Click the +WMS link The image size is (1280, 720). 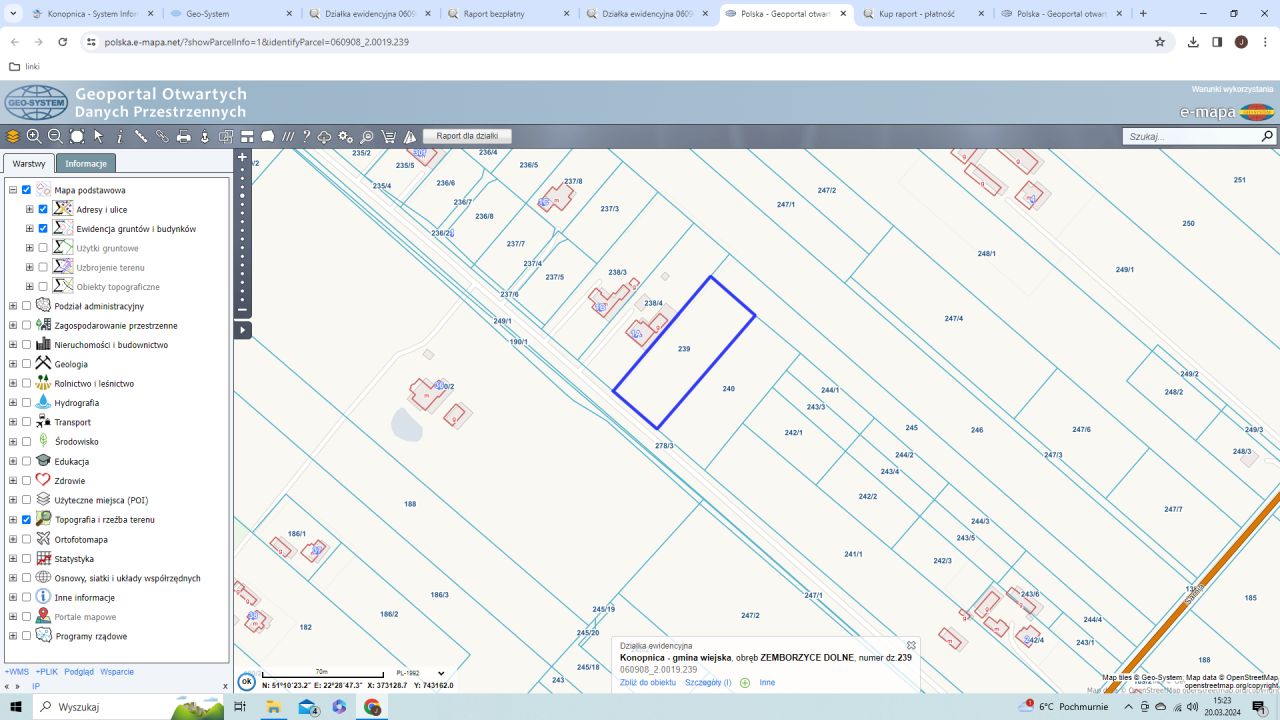pyautogui.click(x=17, y=672)
